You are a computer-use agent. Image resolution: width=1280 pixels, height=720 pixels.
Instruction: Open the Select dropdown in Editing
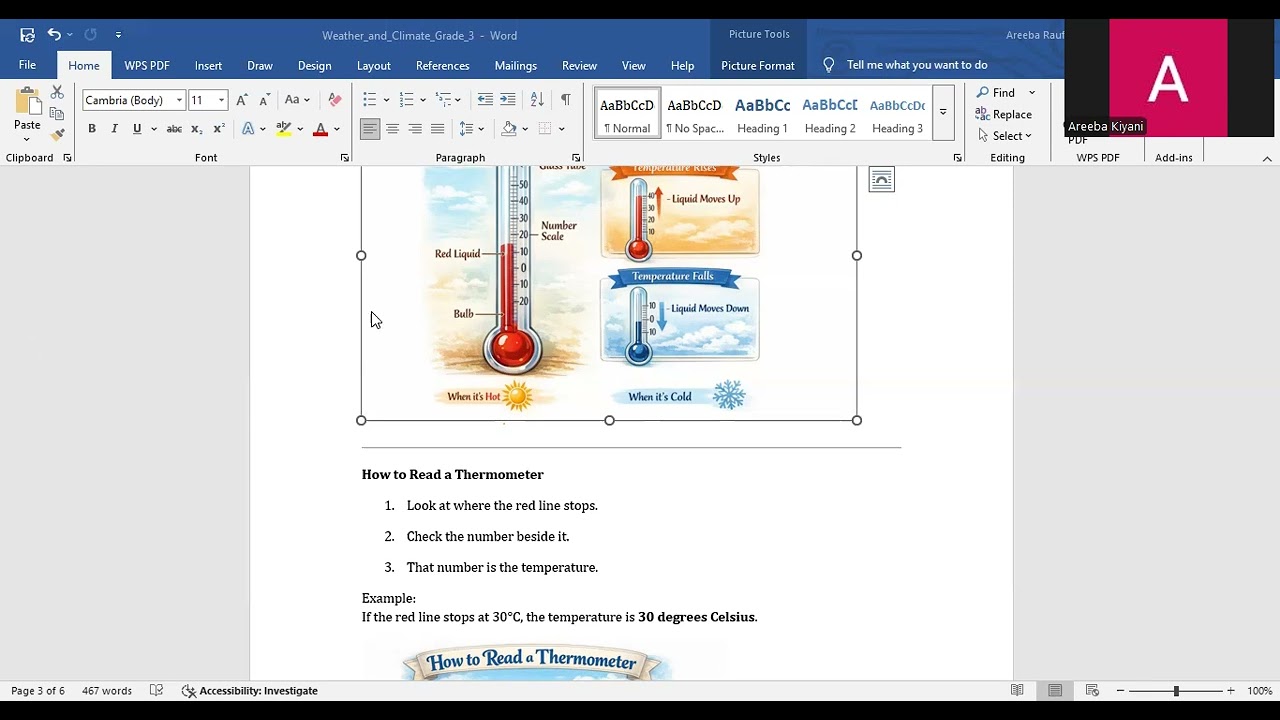click(1004, 136)
